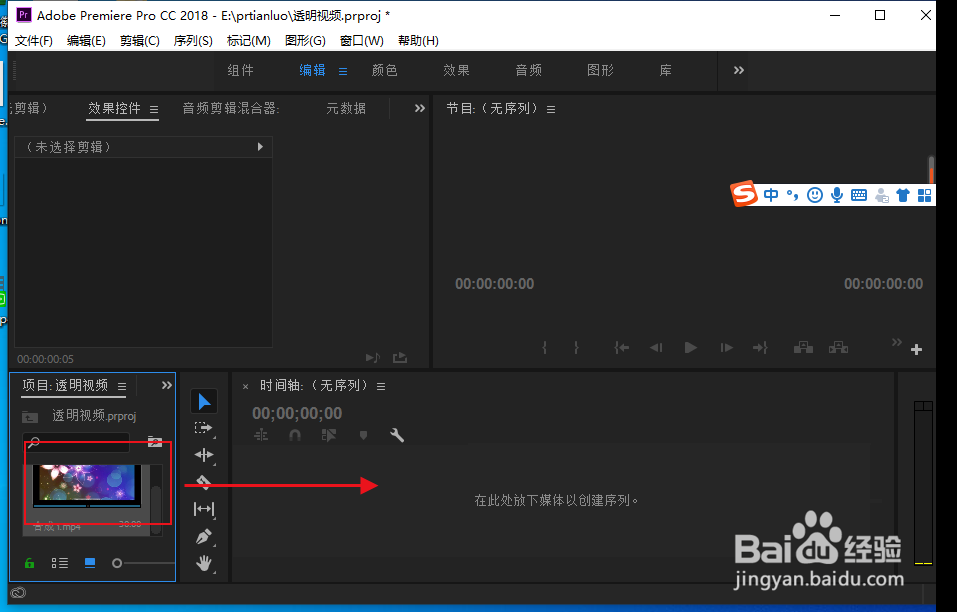Image resolution: width=957 pixels, height=612 pixels.
Task: Switch to the 颜色 workspace tab
Action: click(x=384, y=70)
